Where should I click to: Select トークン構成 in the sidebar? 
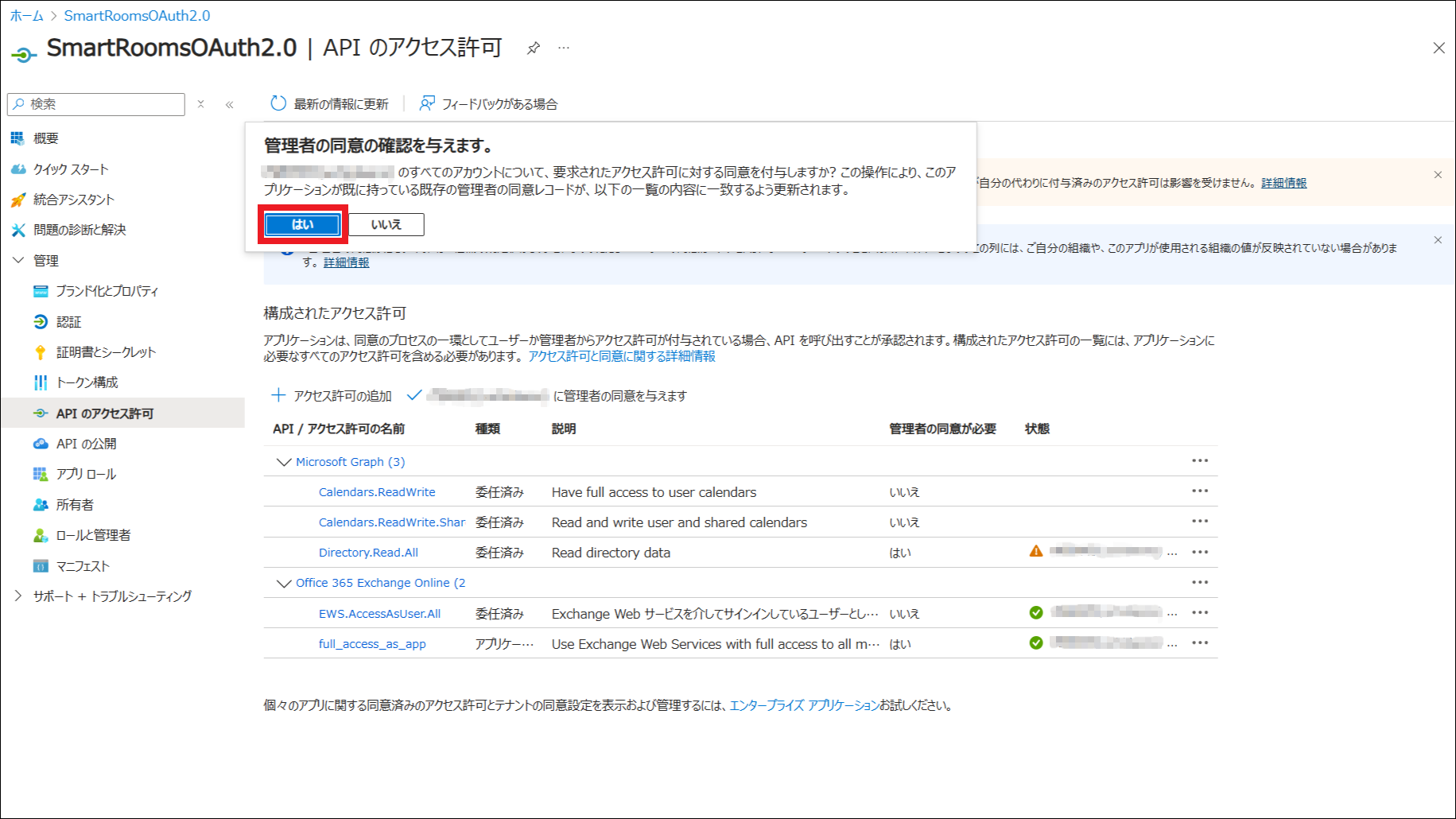[x=87, y=382]
